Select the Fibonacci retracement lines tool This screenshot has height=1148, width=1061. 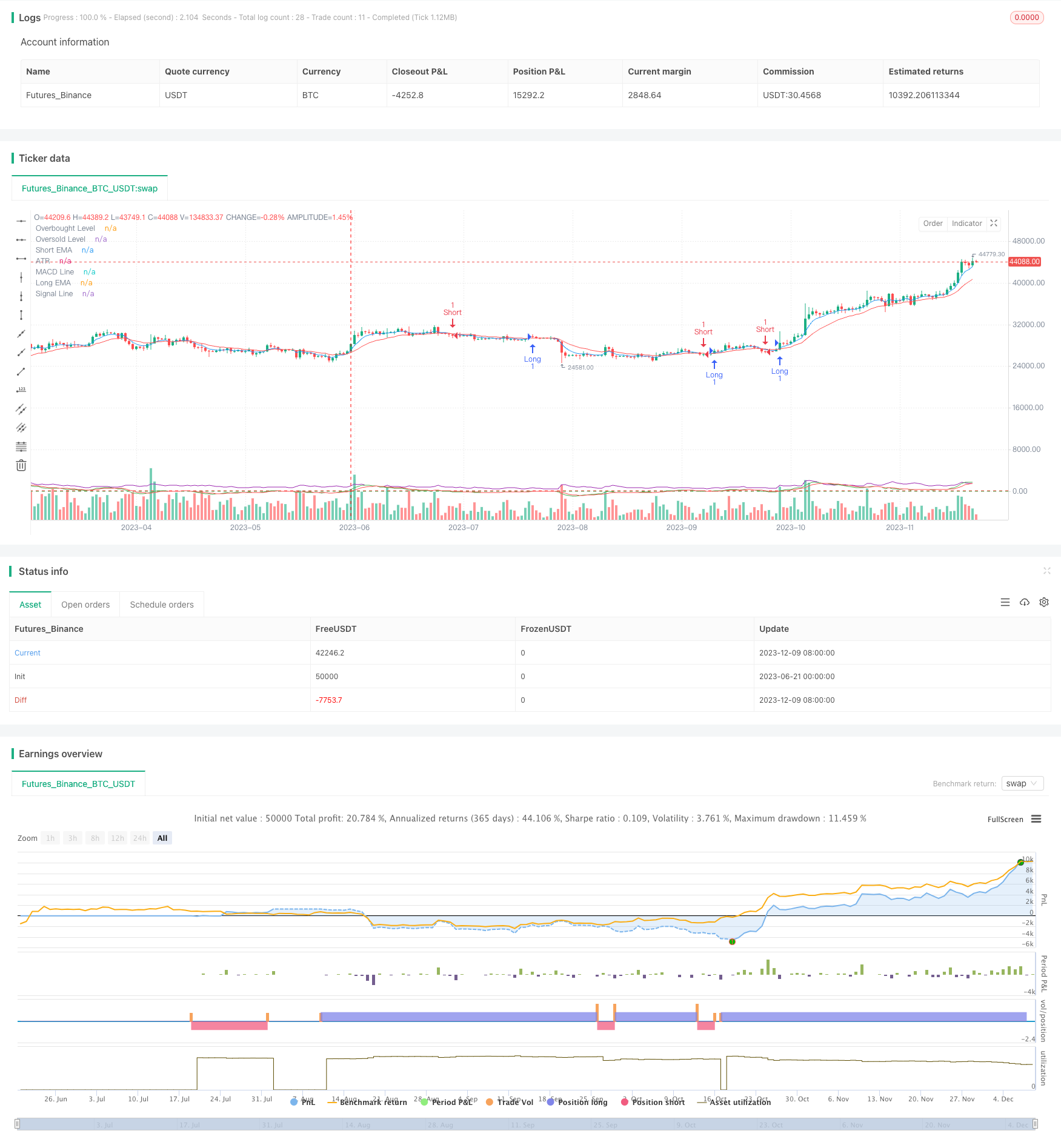tap(21, 446)
